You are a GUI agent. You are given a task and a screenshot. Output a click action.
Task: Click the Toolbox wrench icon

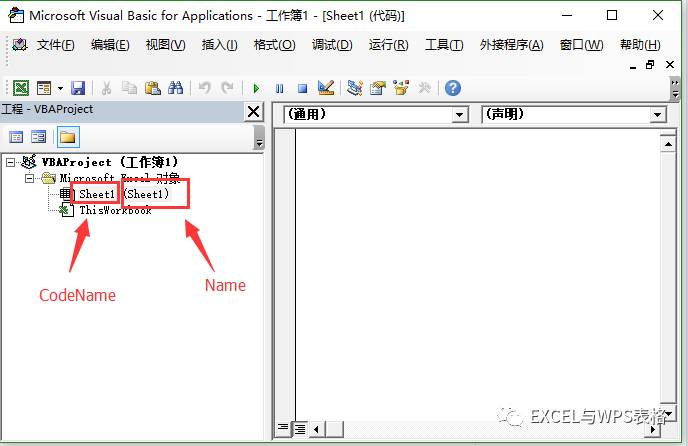(x=424, y=88)
